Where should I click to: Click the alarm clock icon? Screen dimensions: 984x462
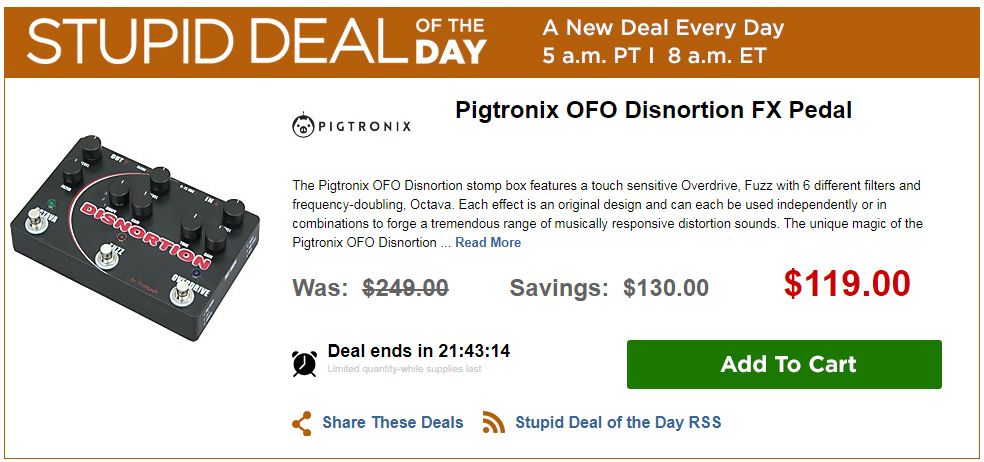[304, 363]
